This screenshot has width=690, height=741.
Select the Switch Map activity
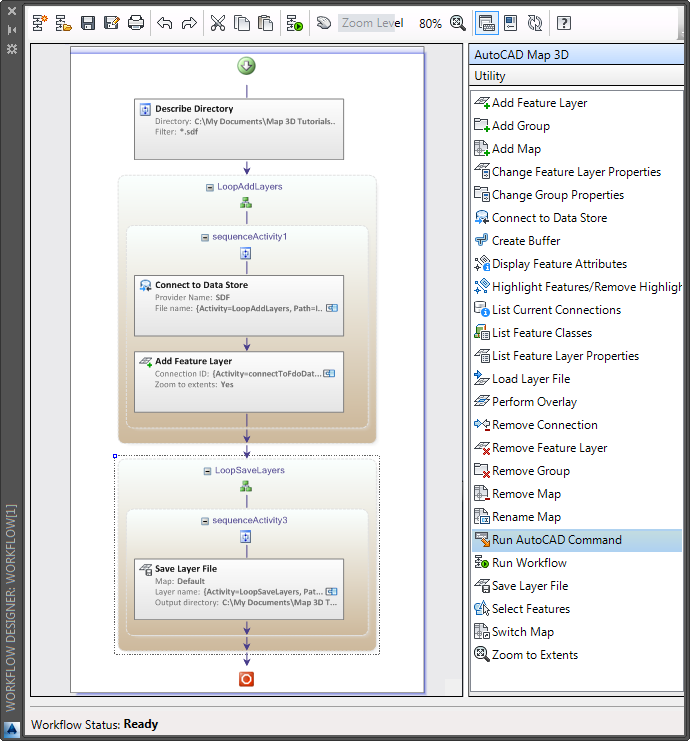pos(577,632)
